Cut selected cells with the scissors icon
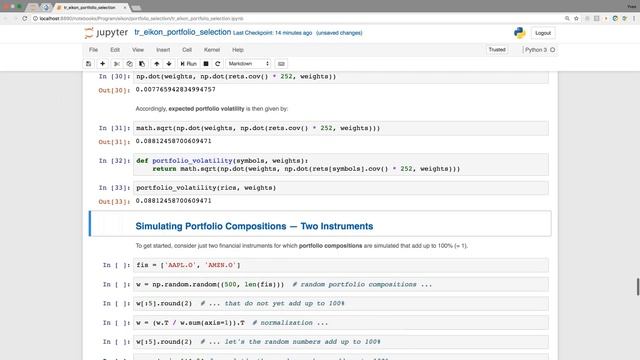This screenshot has width=640, height=360. (x=117, y=64)
